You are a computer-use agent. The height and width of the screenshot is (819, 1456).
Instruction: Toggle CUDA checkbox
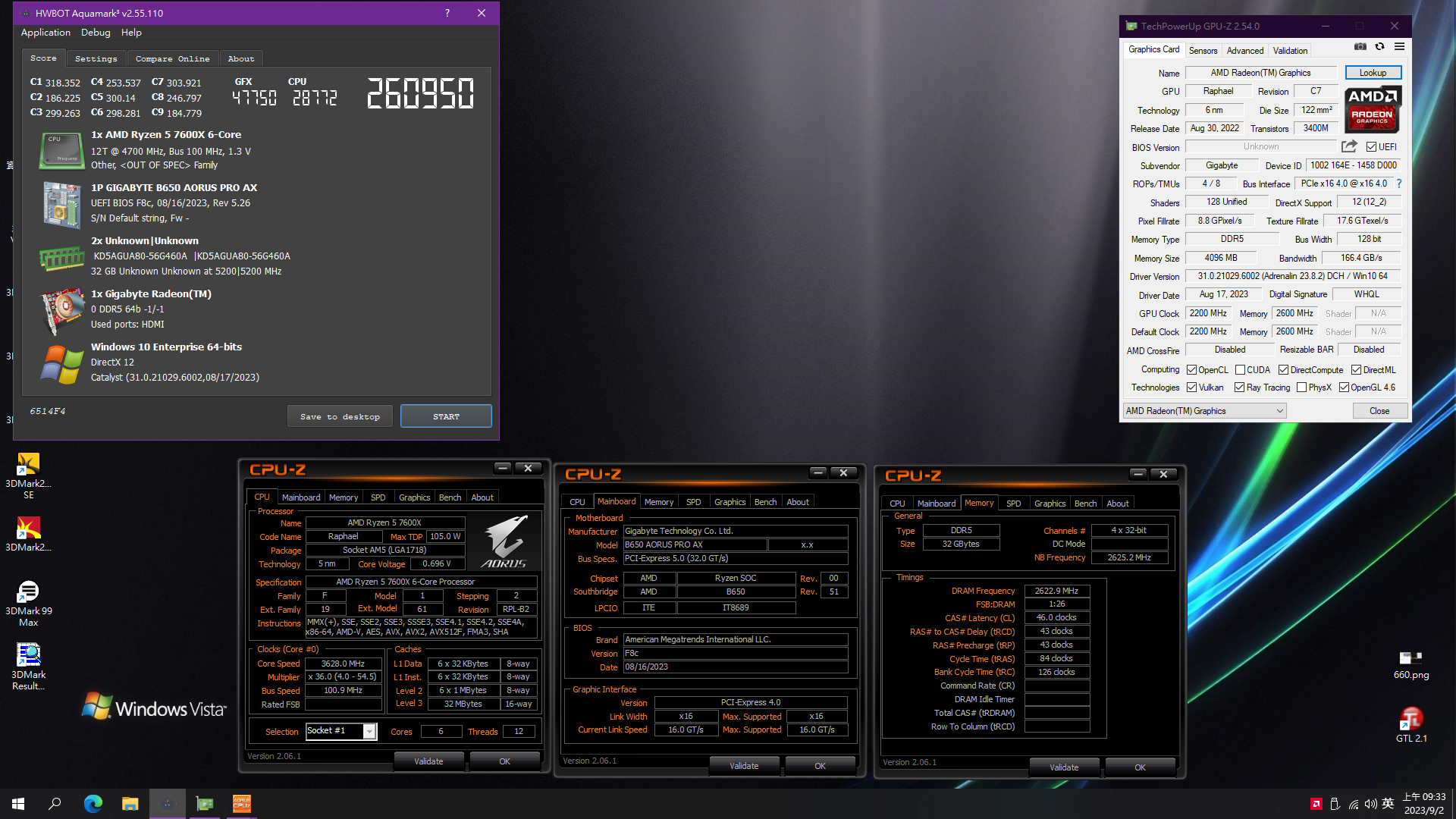point(1240,370)
